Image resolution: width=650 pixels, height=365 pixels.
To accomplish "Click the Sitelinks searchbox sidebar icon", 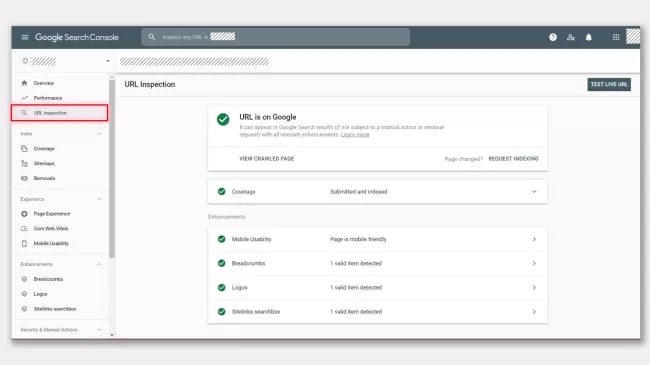I will pyautogui.click(x=24, y=309).
